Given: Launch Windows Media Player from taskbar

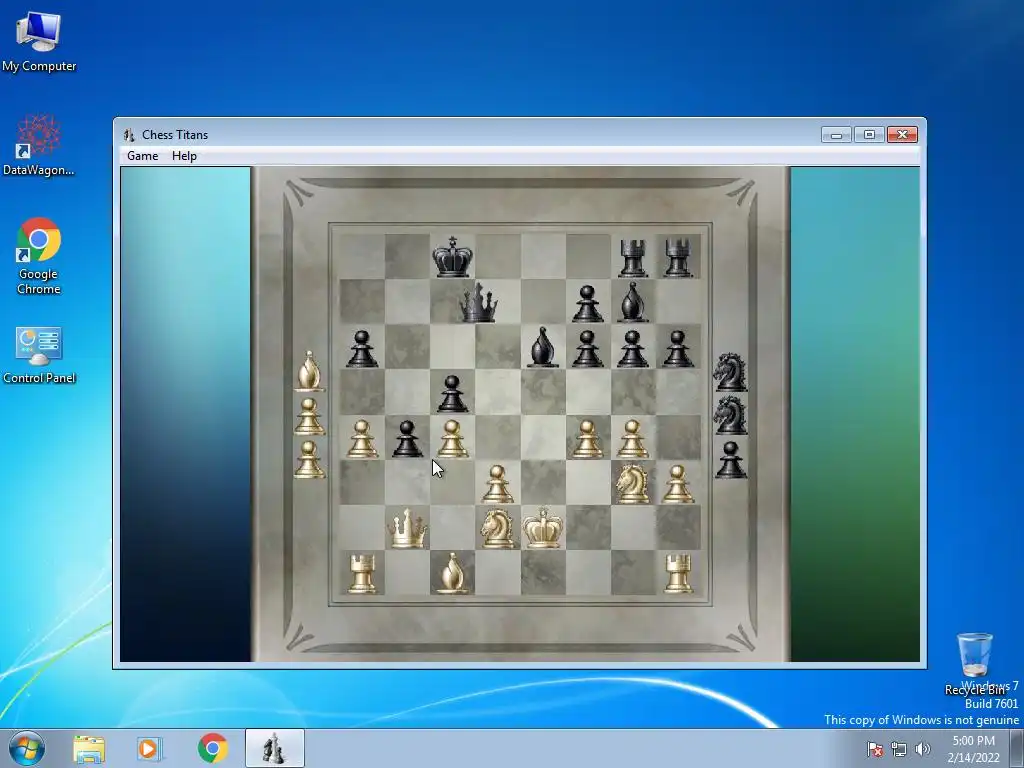Looking at the screenshot, I should pos(149,749).
